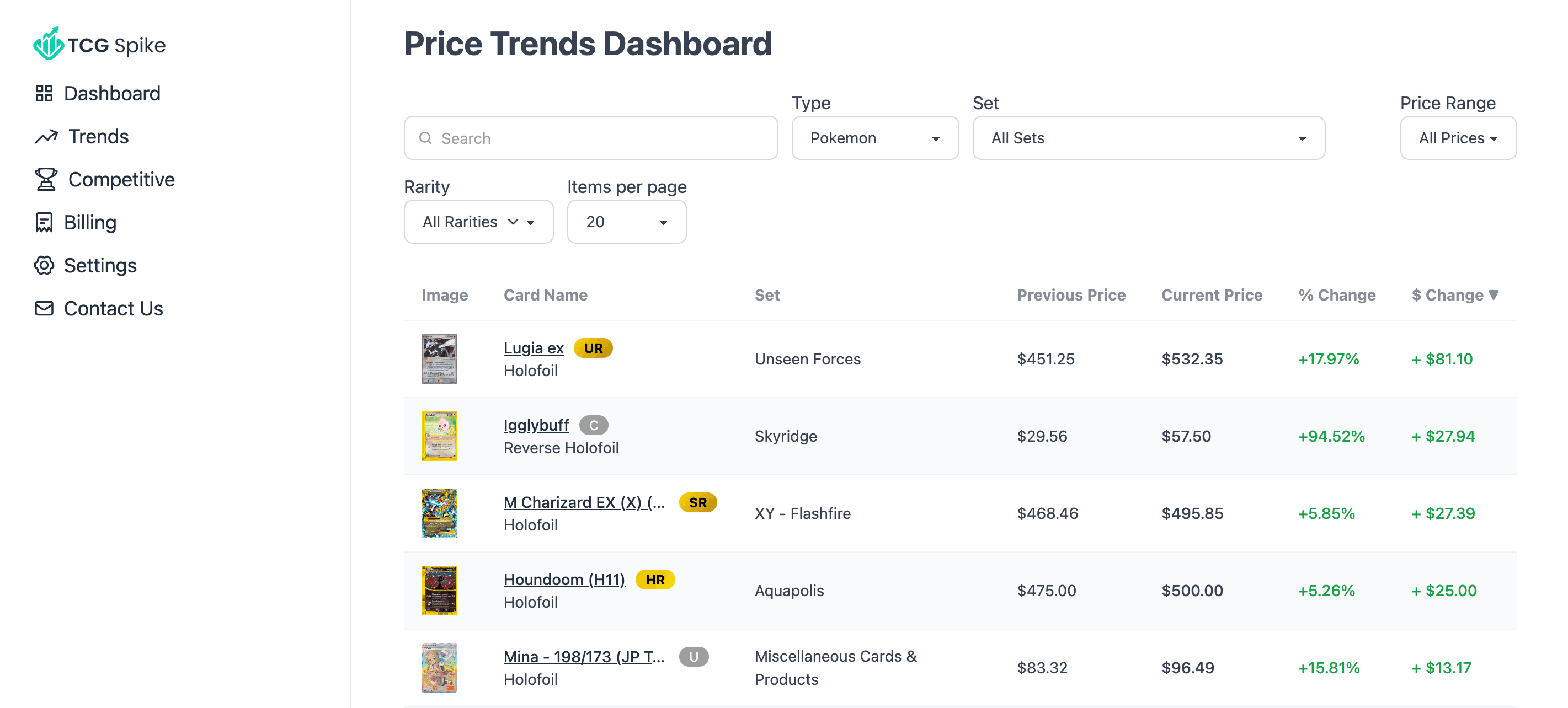Change Items per page from 20
The height and width of the screenshot is (708, 1568).
point(626,222)
